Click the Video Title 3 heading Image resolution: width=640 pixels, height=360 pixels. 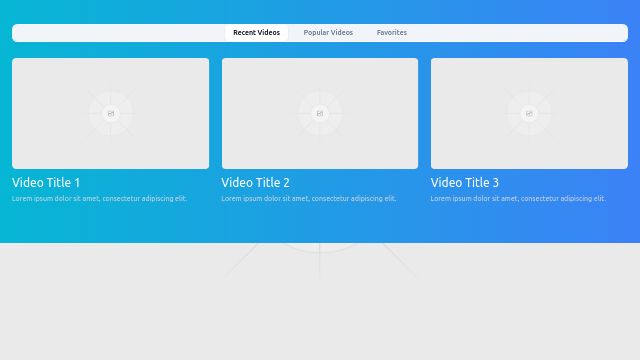pyautogui.click(x=465, y=182)
